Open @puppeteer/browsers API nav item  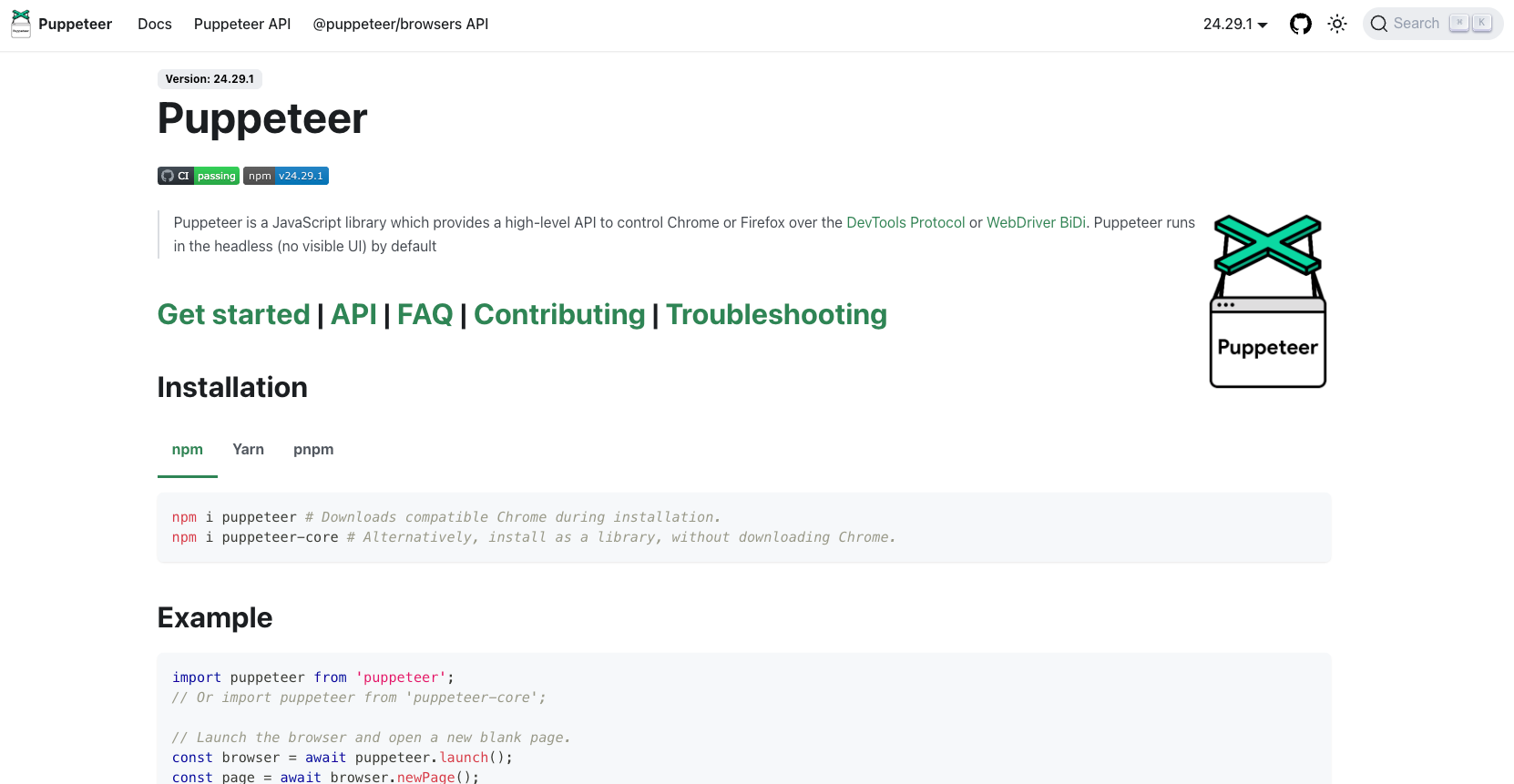pyautogui.click(x=401, y=25)
